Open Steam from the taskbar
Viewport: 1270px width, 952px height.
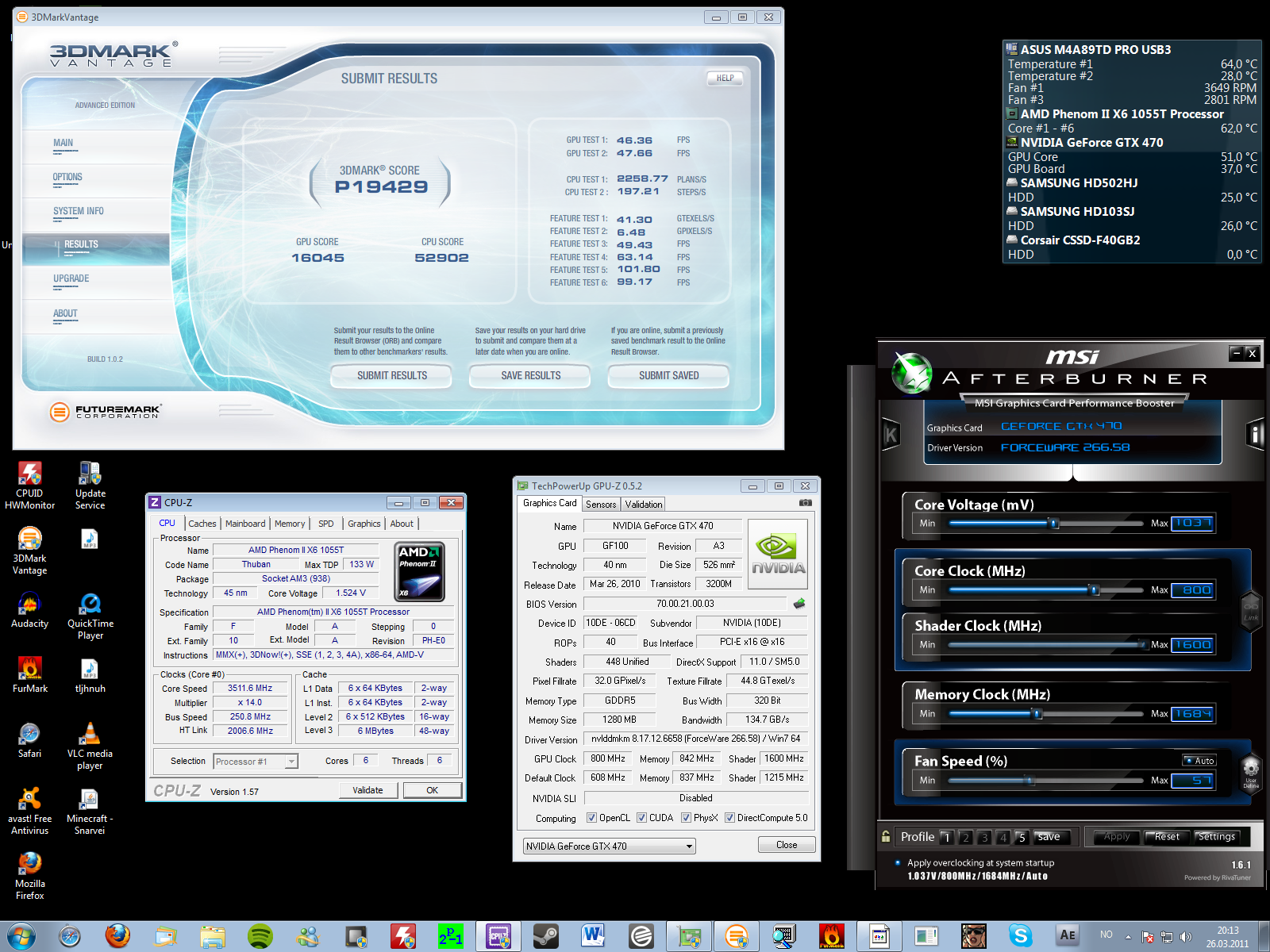click(545, 936)
